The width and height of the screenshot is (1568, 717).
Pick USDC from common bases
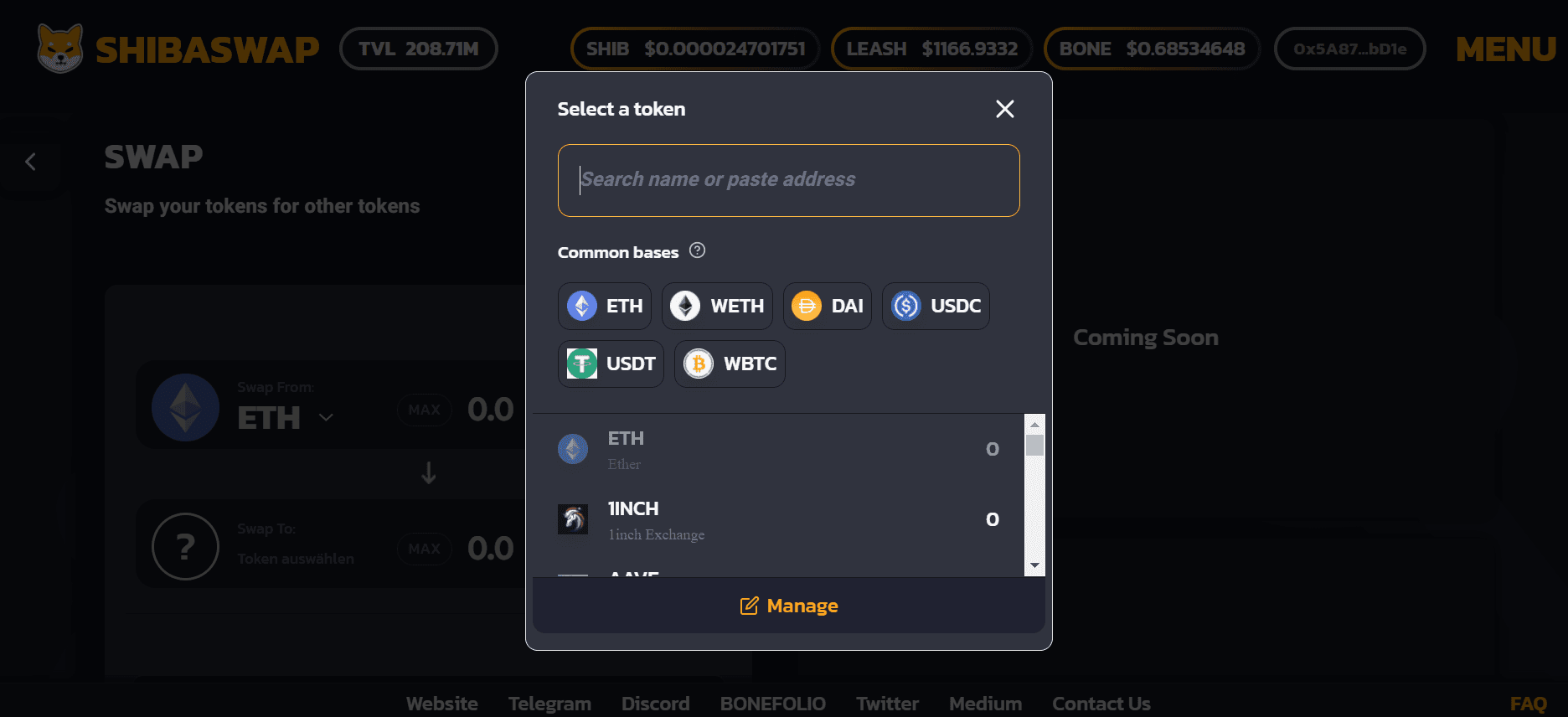click(x=936, y=307)
